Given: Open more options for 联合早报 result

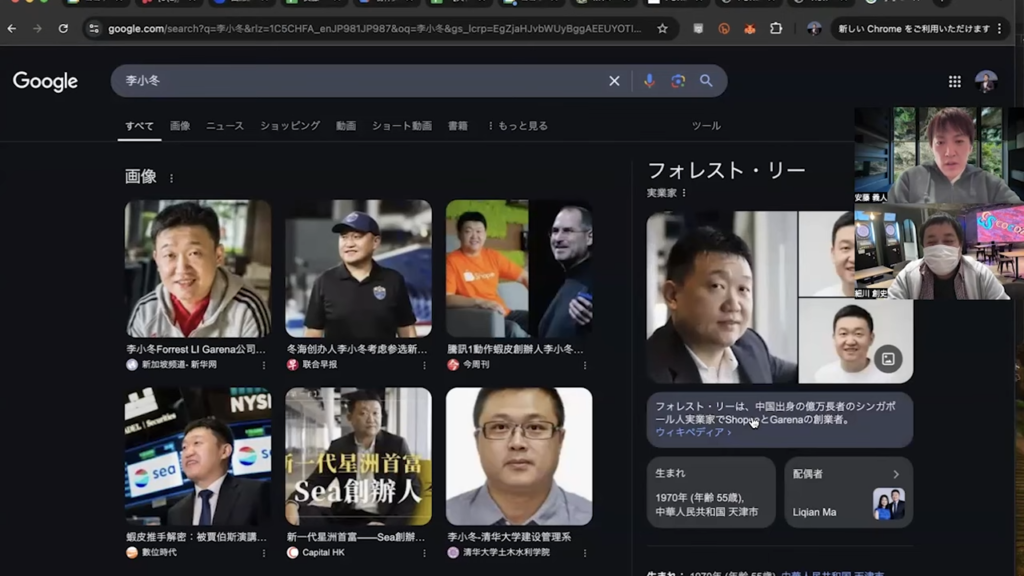Looking at the screenshot, I should (x=424, y=365).
